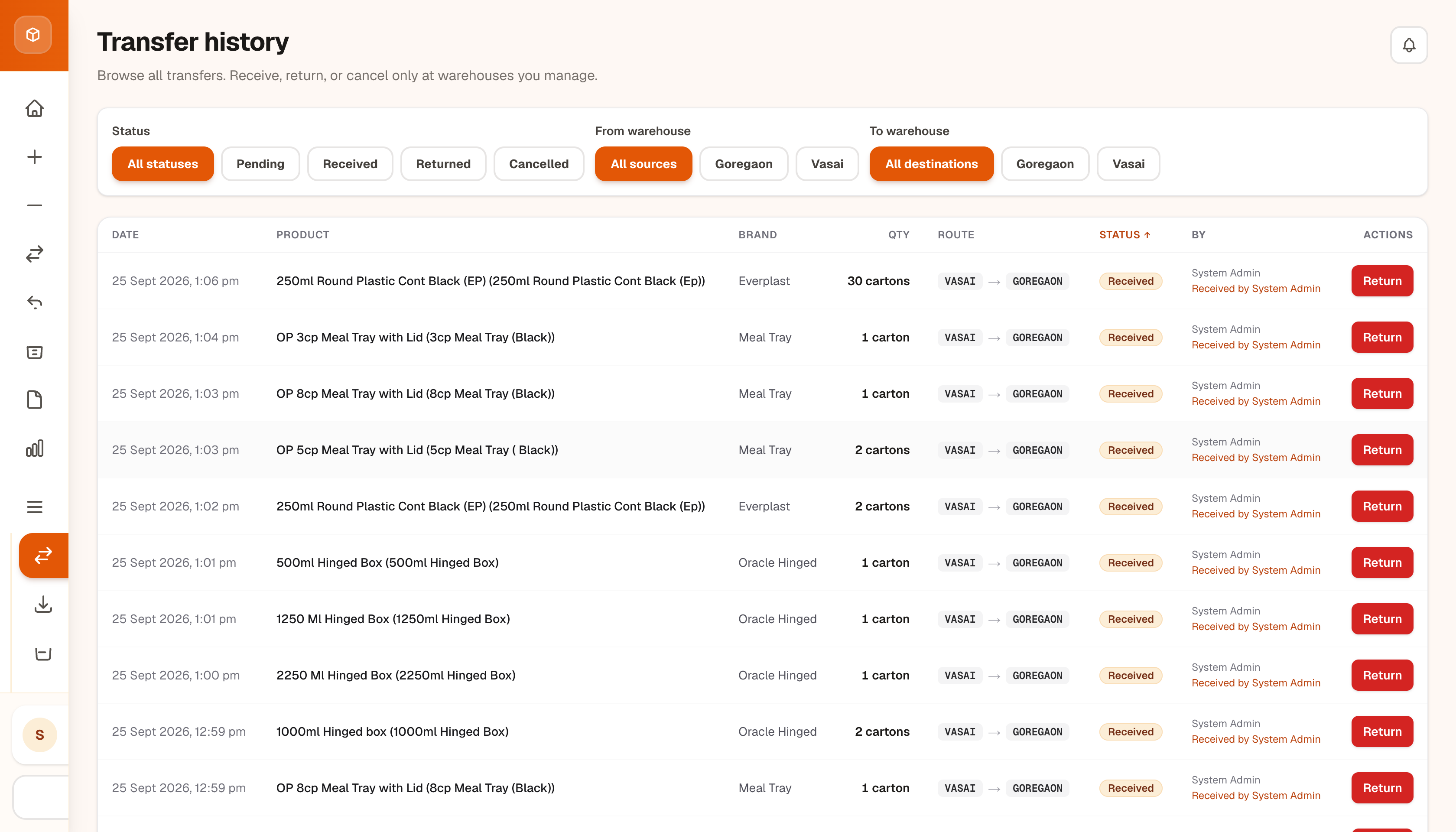The width and height of the screenshot is (1456, 832).
Task: Sort by the By column header
Action: (1198, 235)
